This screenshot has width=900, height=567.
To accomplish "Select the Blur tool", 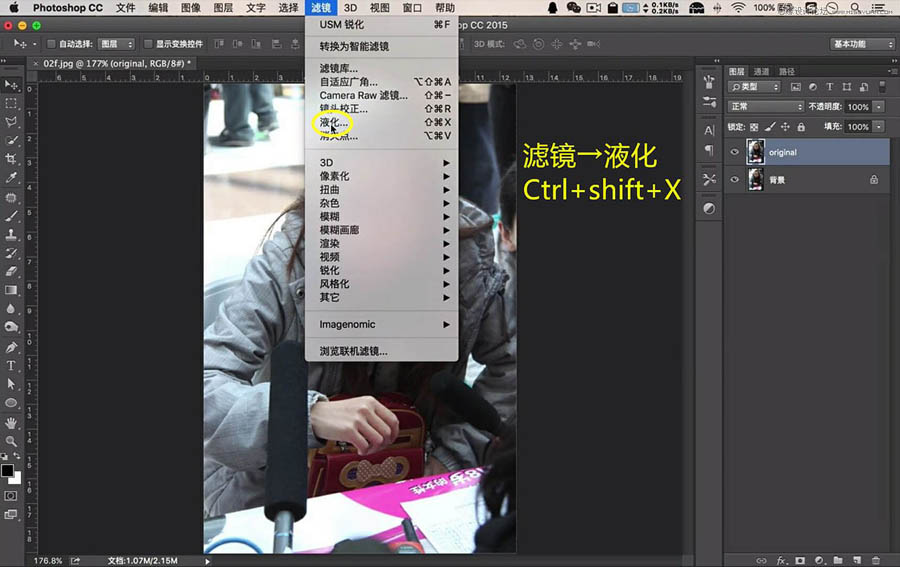I will [11, 309].
